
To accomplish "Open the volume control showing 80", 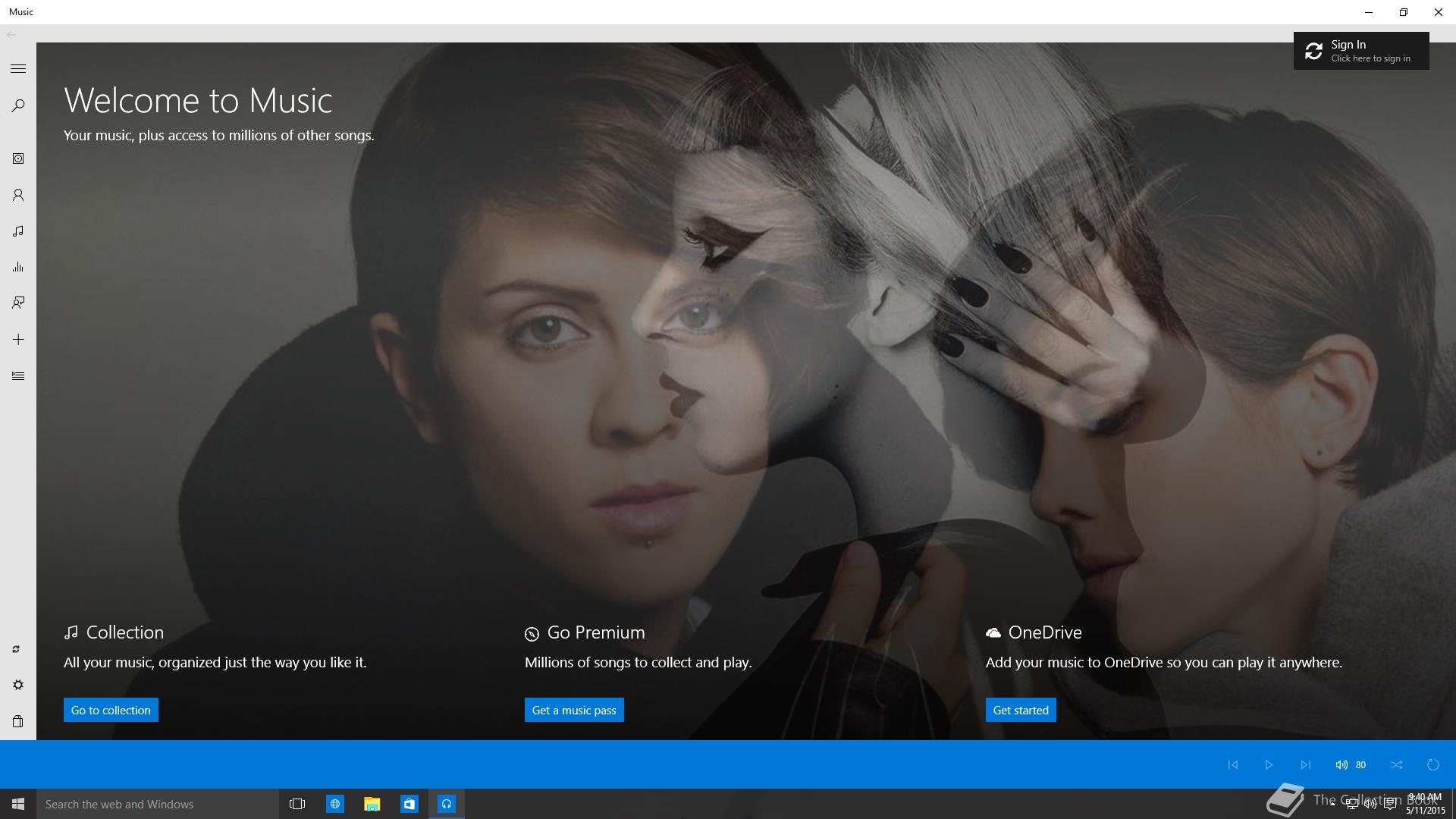I will (x=1351, y=764).
